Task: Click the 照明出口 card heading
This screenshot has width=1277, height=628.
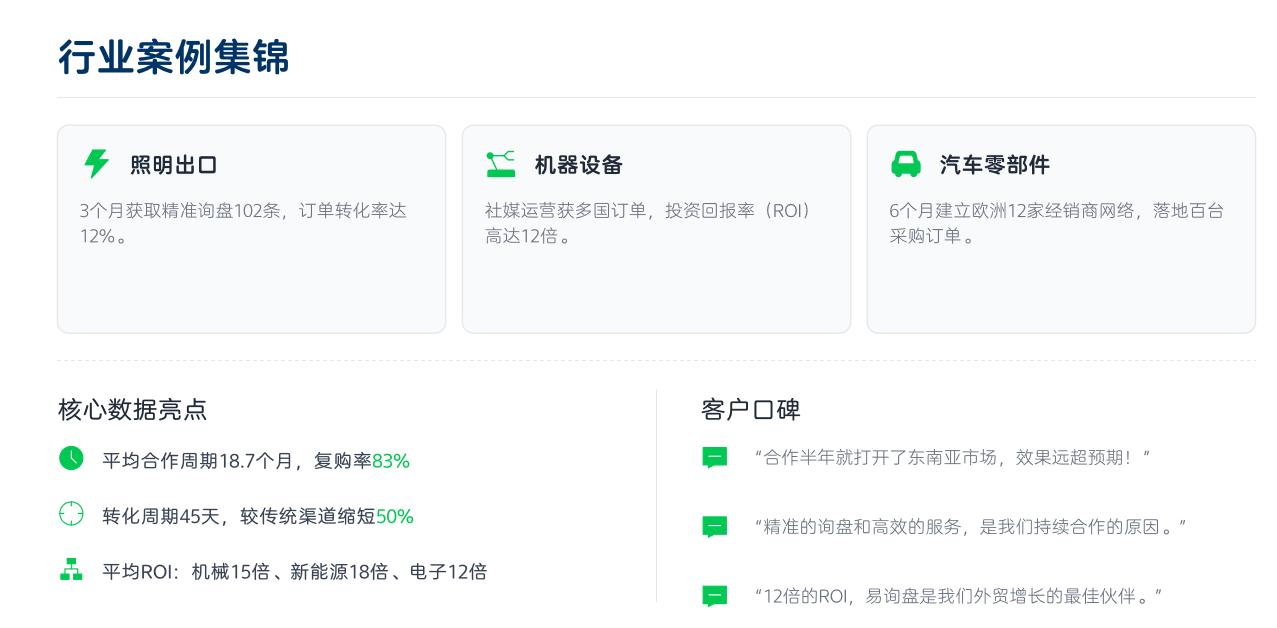Action: tap(173, 165)
